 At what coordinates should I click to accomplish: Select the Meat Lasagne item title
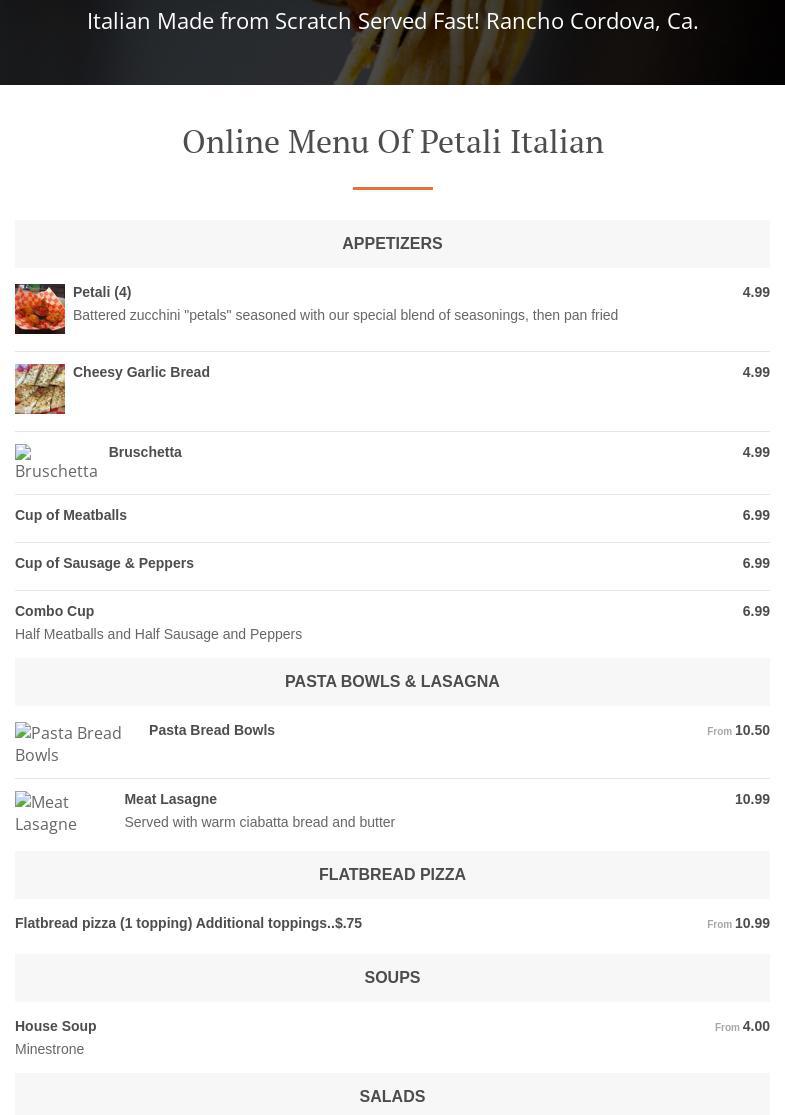pos(170,799)
